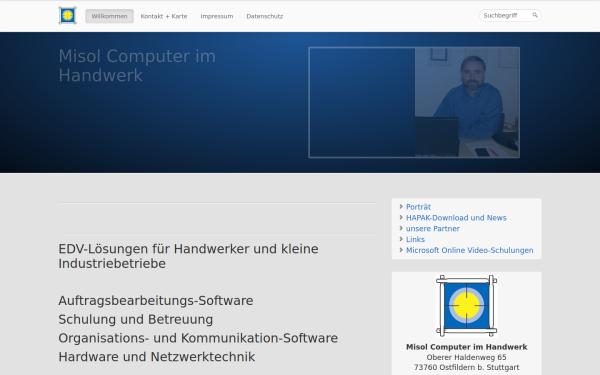This screenshot has width=600, height=375.
Task: Click the Misol Computer im Handwerk banner title
Action: tap(137, 65)
